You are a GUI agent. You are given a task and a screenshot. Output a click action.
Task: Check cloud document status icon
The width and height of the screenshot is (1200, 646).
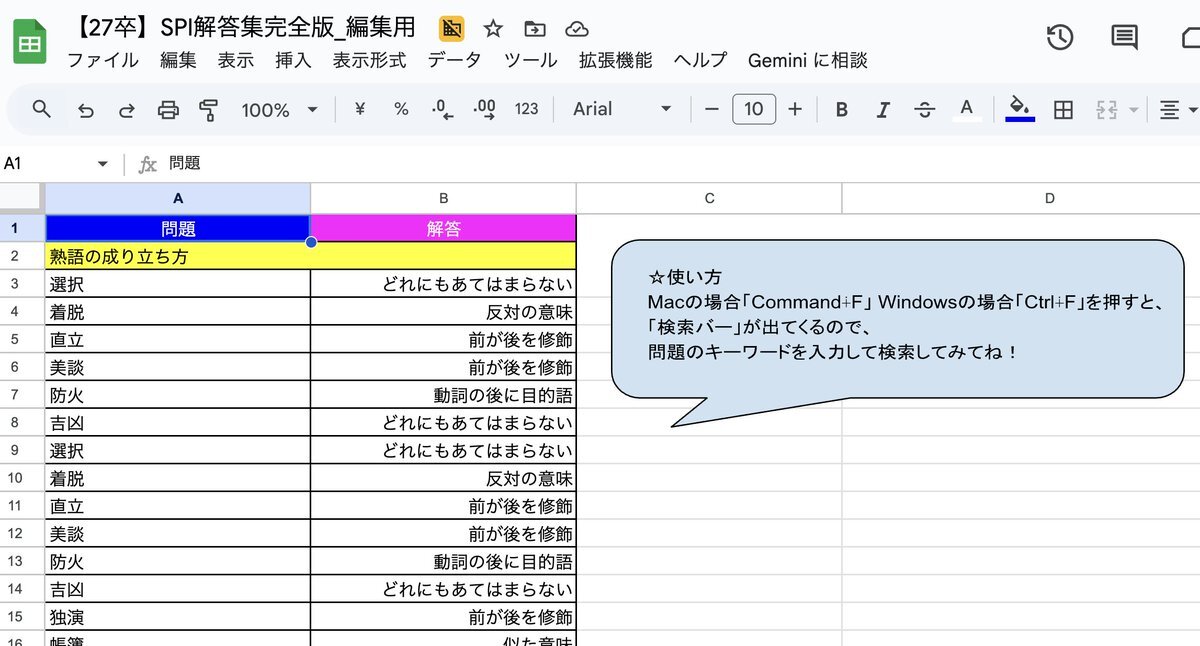(x=576, y=29)
